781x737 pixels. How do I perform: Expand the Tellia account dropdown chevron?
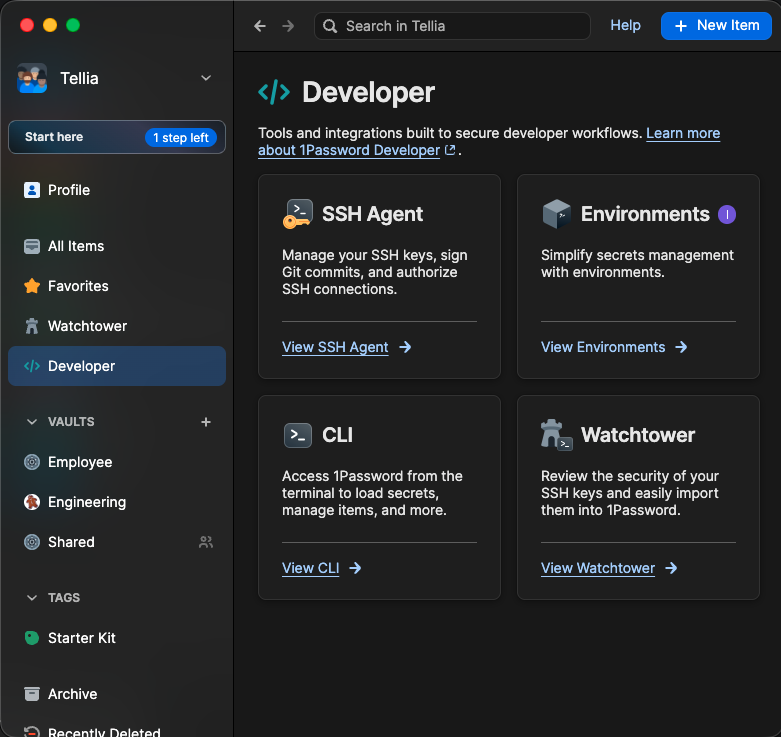pos(206,78)
